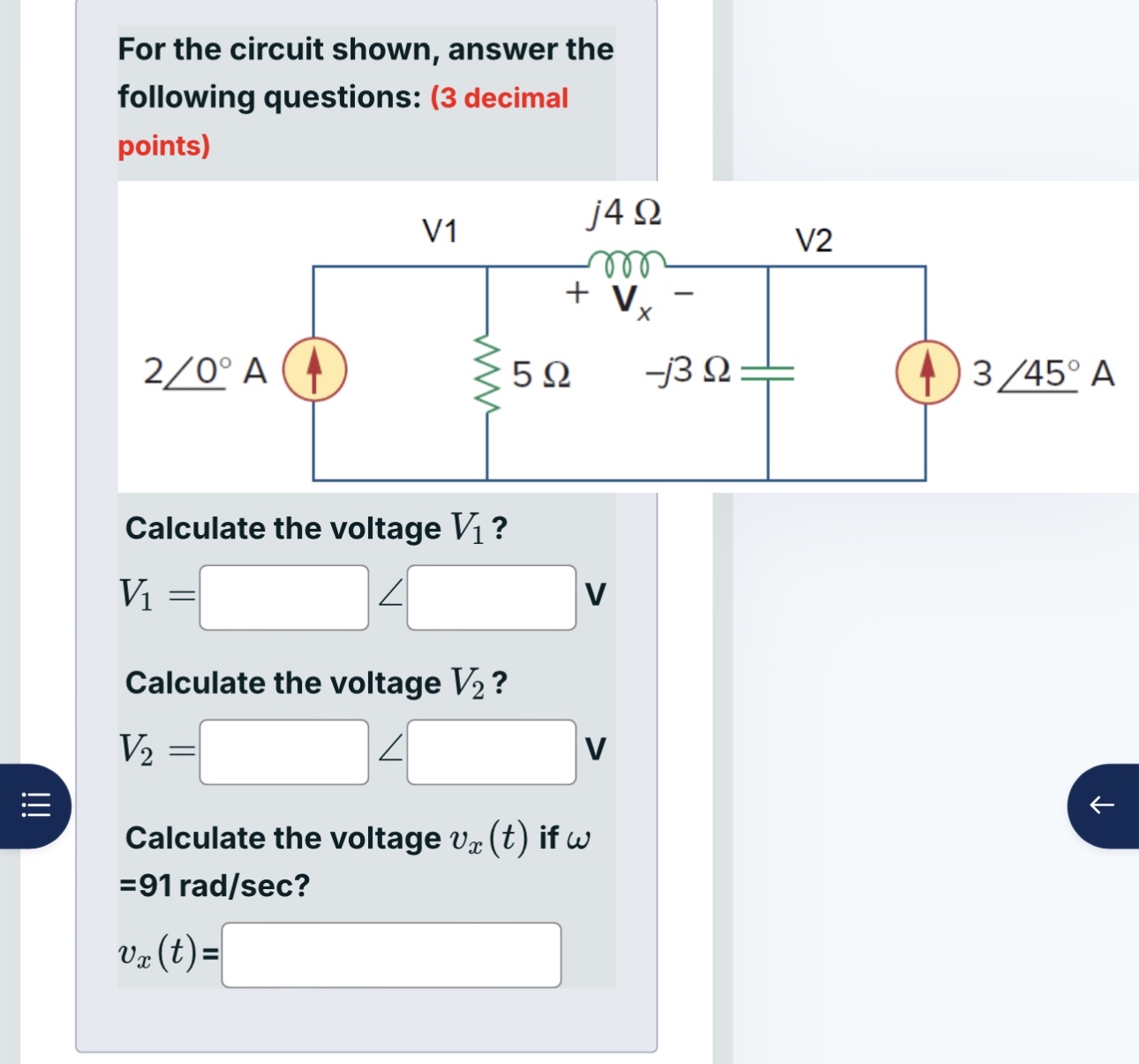1139x1064 pixels.
Task: Click the '=91 rad/sec?' question text
Action: pos(214,886)
